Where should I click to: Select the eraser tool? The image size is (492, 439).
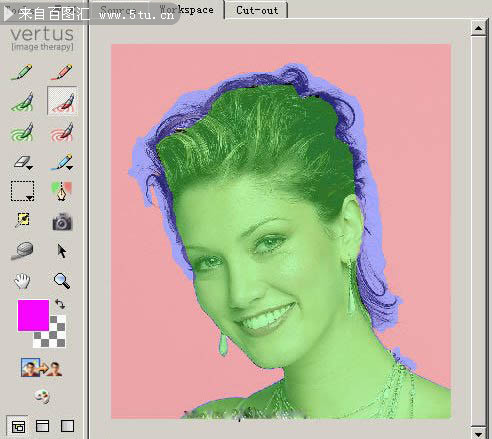[x=21, y=162]
